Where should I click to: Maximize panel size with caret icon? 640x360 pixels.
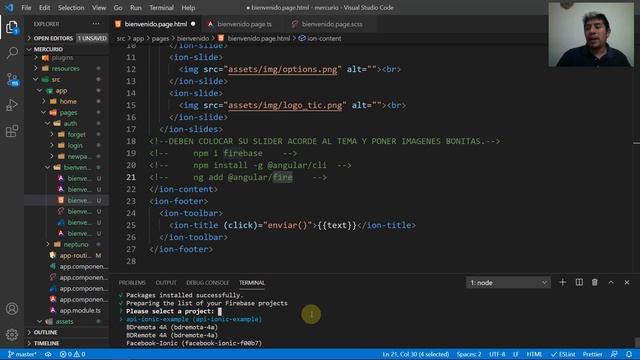coord(611,282)
